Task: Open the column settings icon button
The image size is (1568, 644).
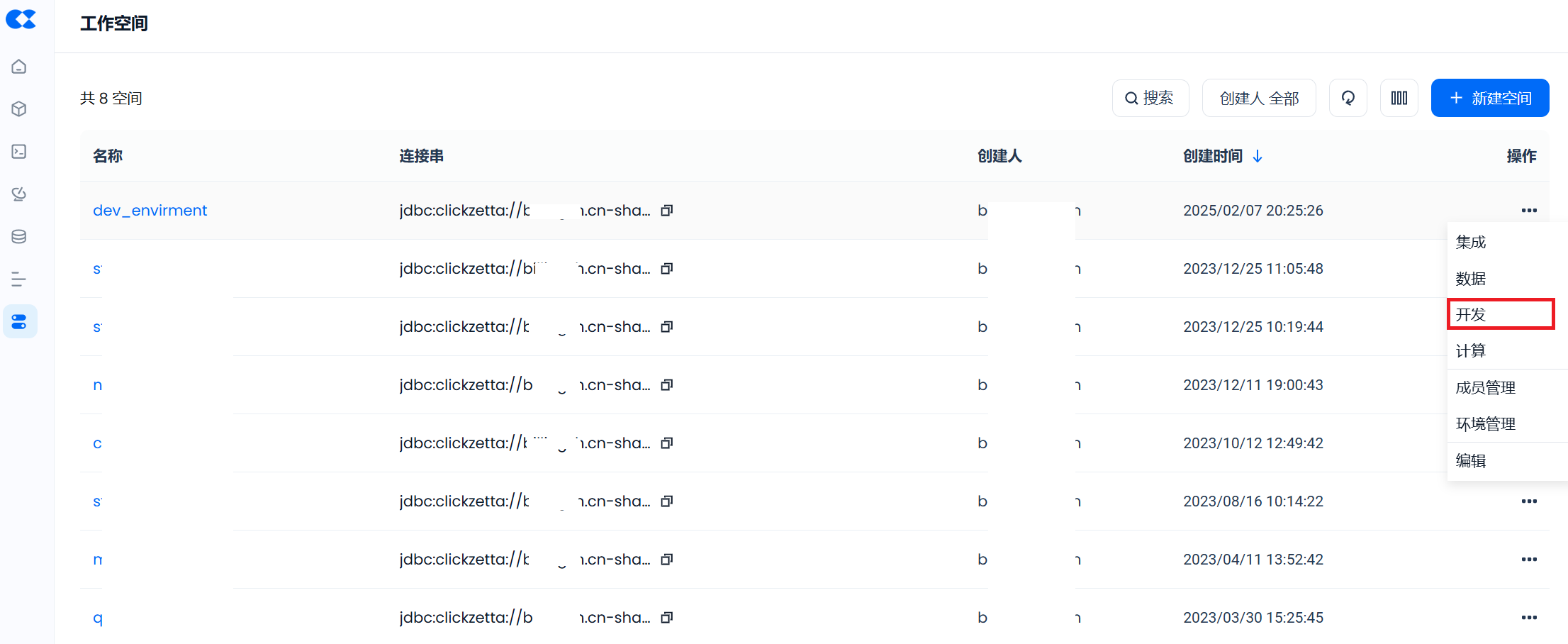Action: tap(1399, 98)
